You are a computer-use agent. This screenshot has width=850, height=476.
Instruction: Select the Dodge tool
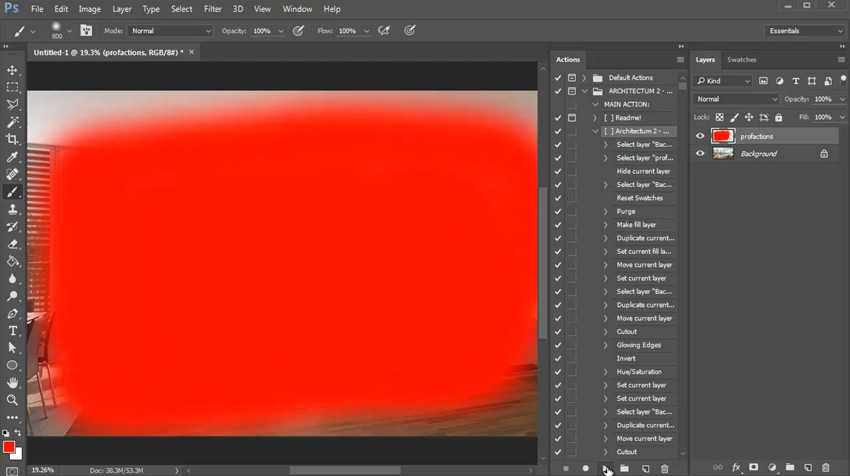coord(12,296)
